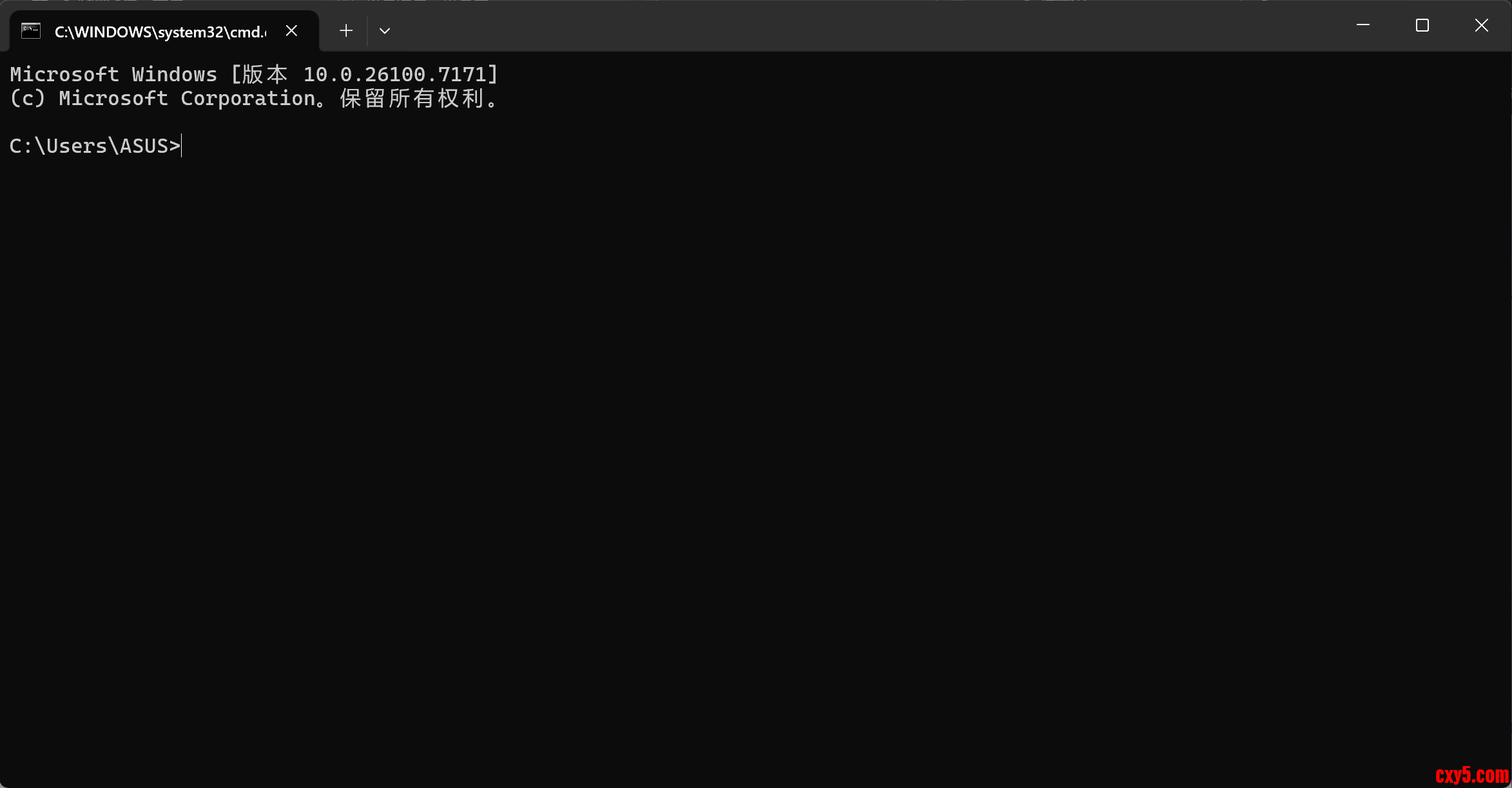Place cursor at the C:\Users\ASUS> prompt
1512x788 pixels.
click(95, 146)
